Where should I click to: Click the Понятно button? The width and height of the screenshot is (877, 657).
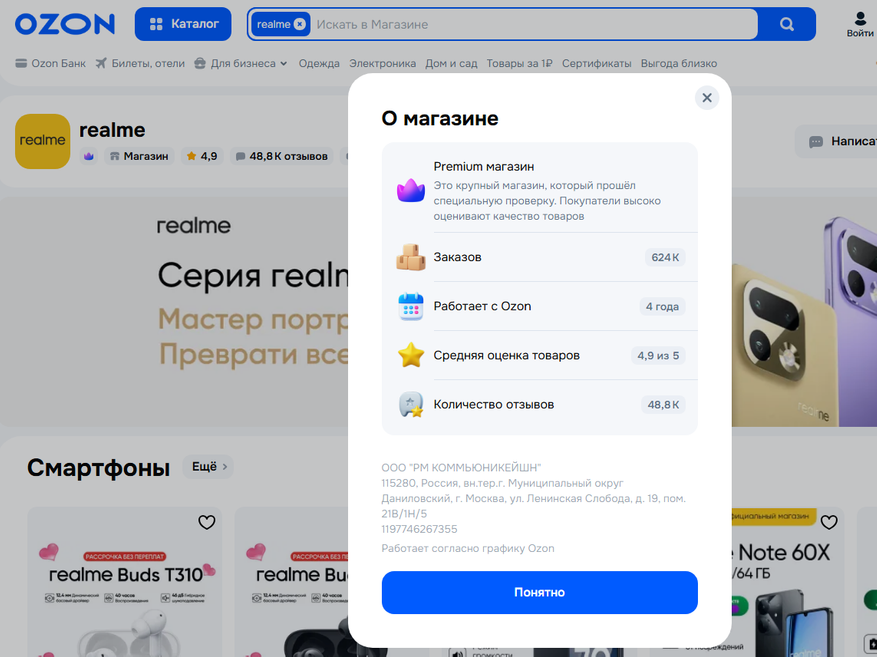pos(539,592)
